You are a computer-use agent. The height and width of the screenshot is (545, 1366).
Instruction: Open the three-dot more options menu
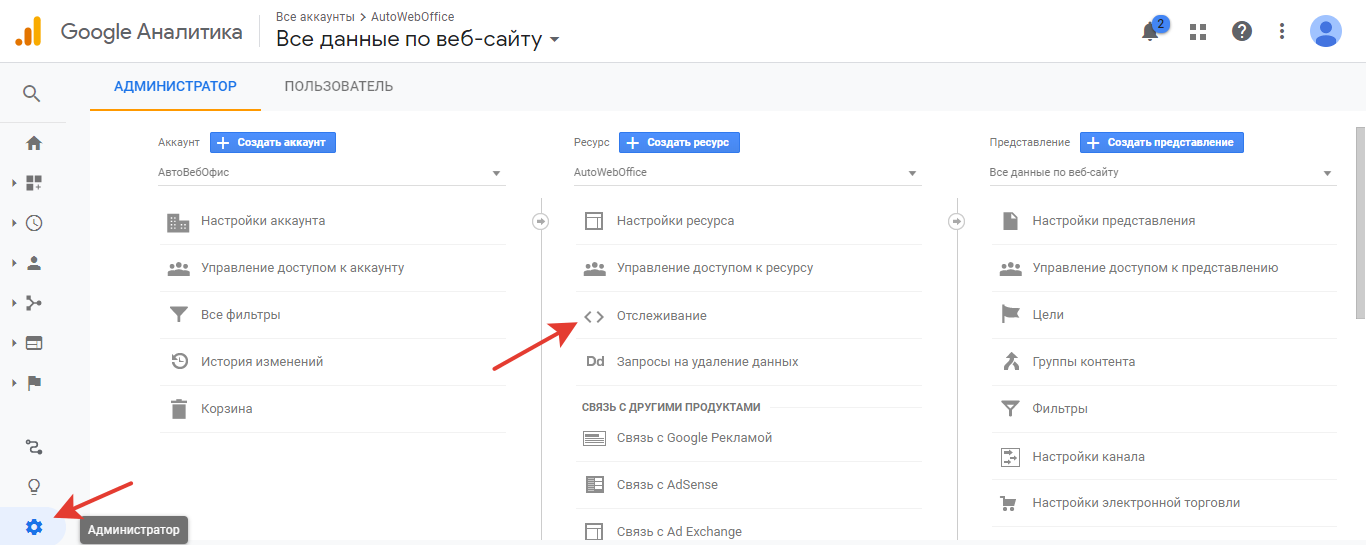(1282, 32)
